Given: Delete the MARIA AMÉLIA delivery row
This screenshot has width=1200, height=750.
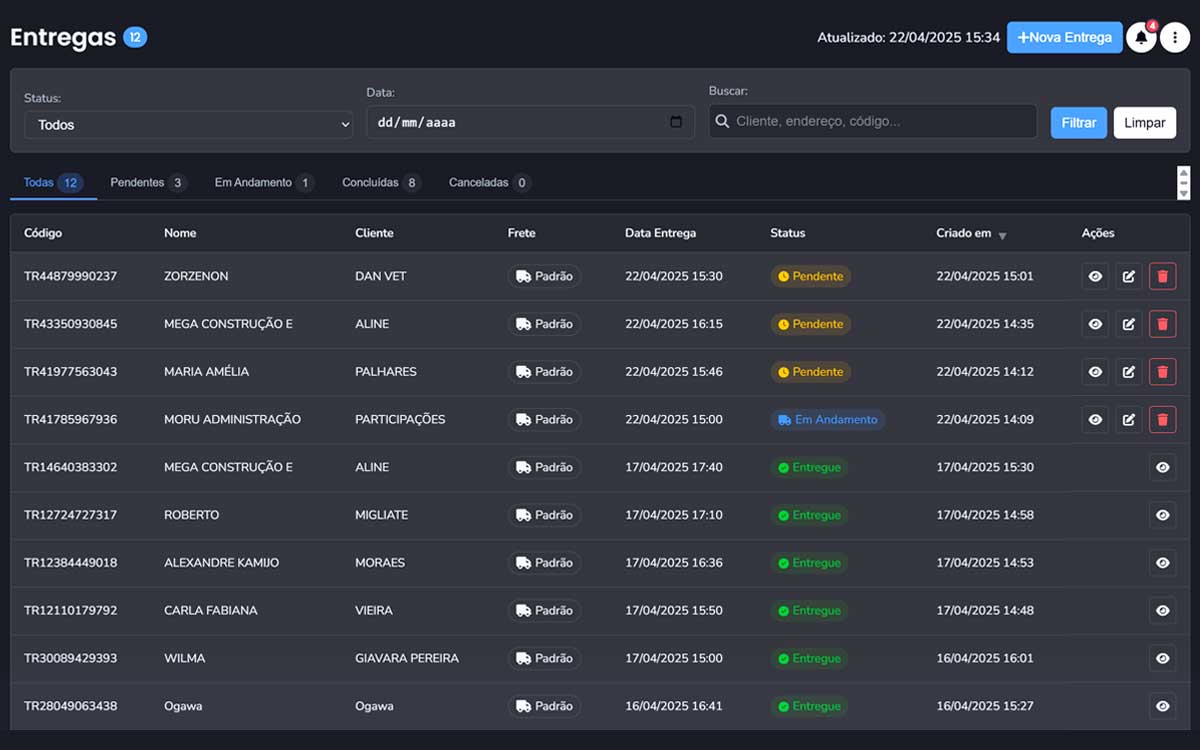Looking at the screenshot, I should (x=1162, y=372).
